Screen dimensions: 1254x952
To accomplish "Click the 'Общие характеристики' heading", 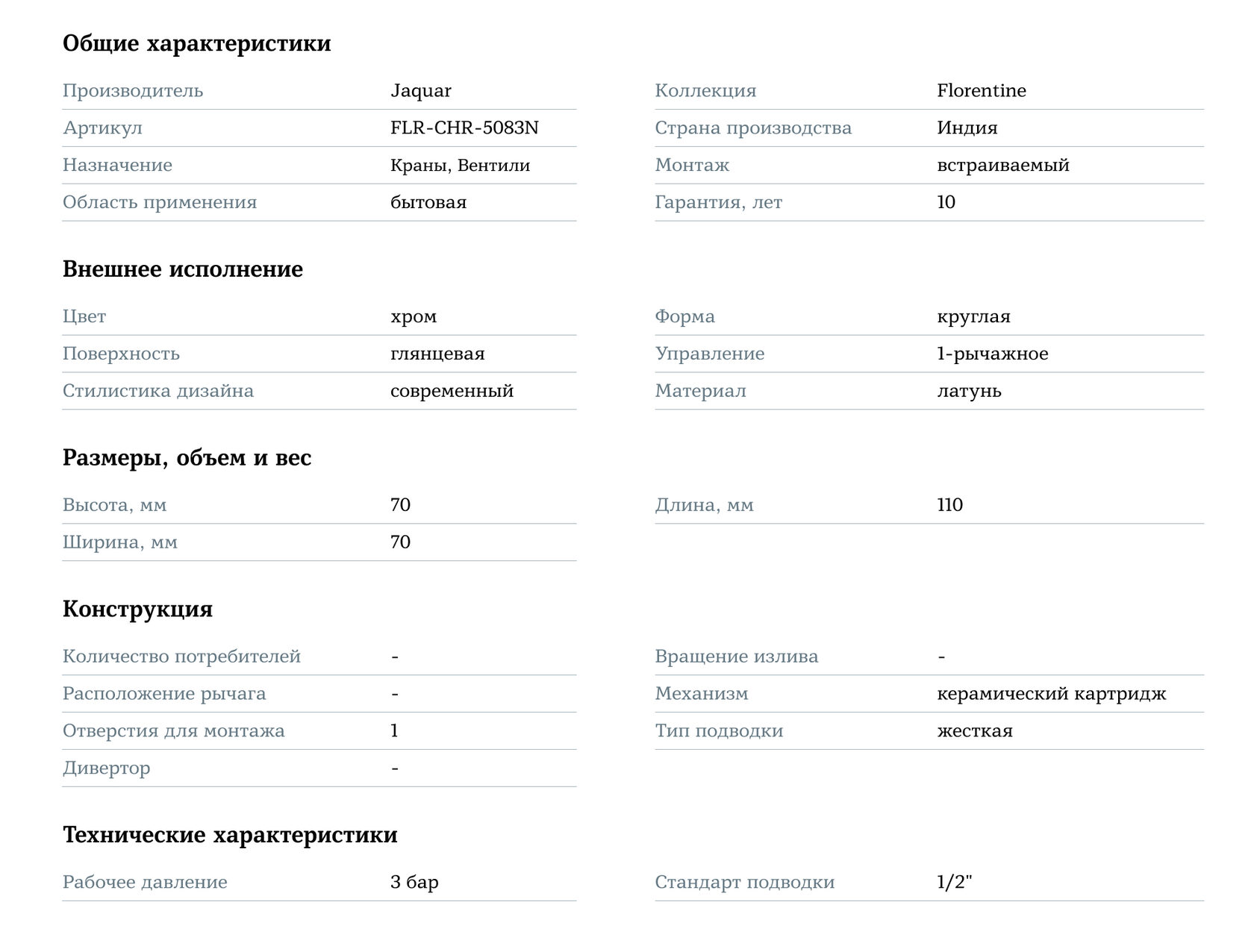I will 196,43.
